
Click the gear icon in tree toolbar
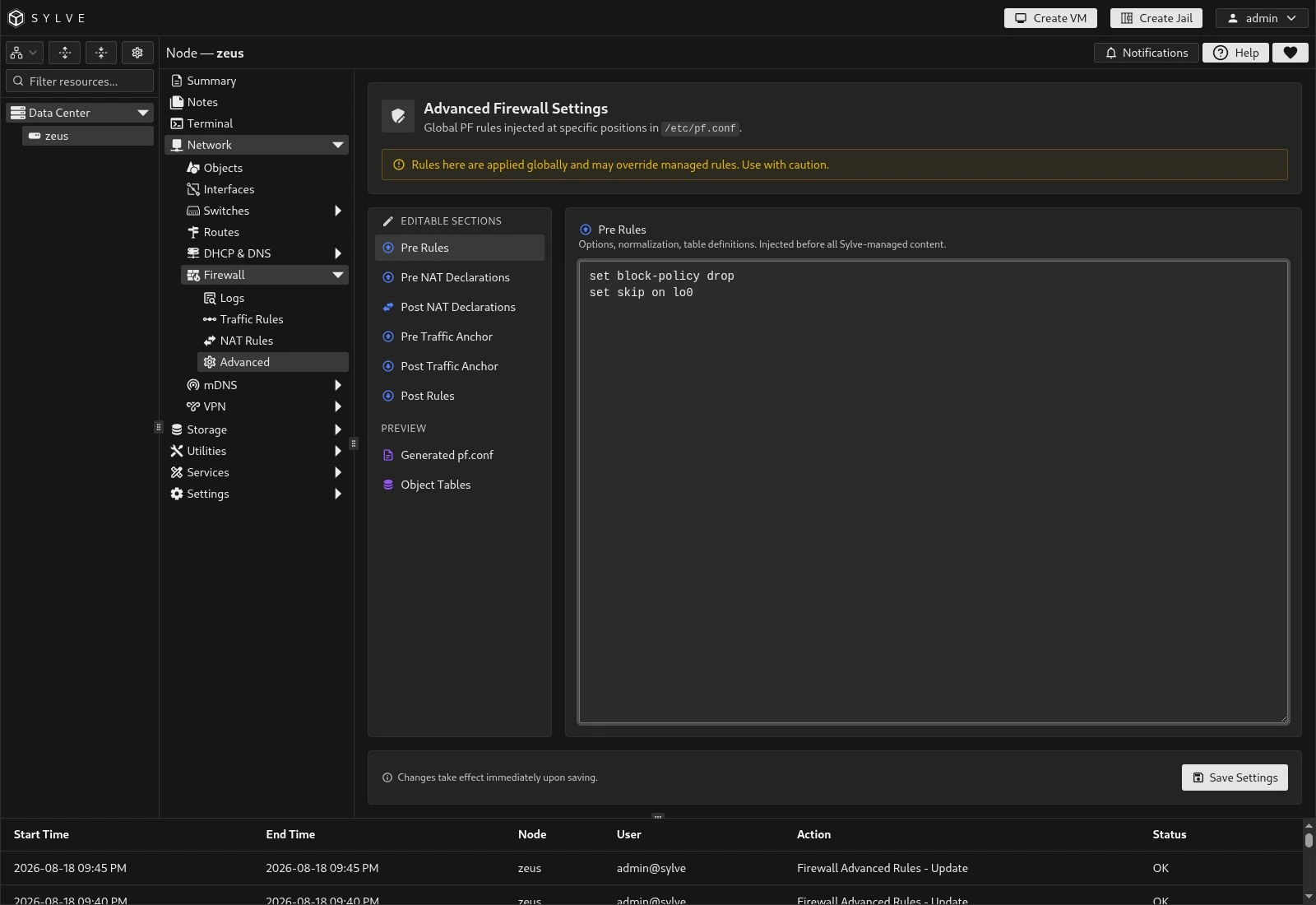click(x=137, y=53)
